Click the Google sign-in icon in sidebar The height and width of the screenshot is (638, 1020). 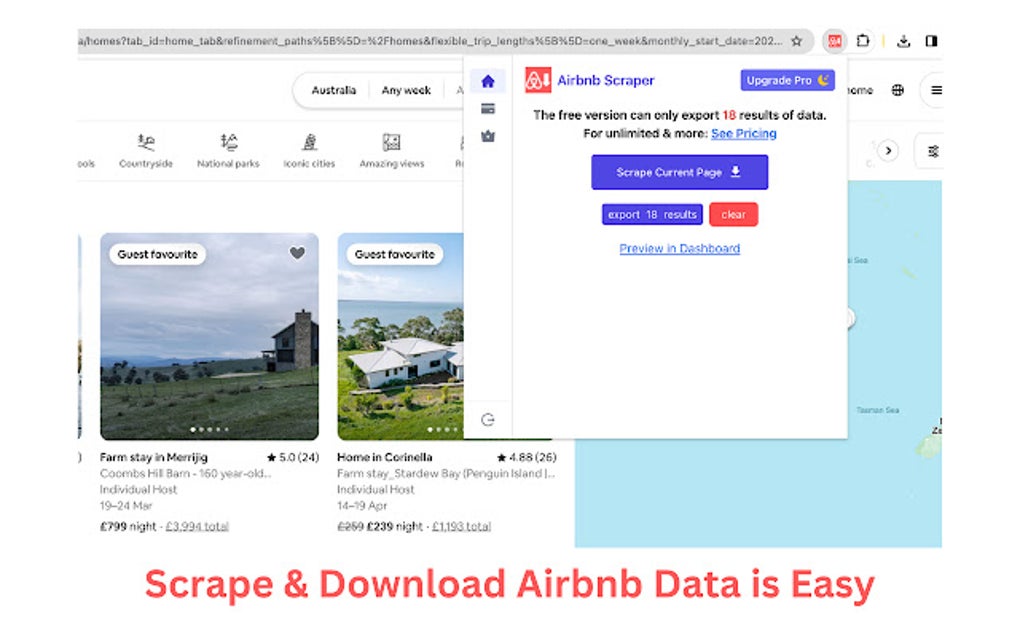click(x=487, y=419)
